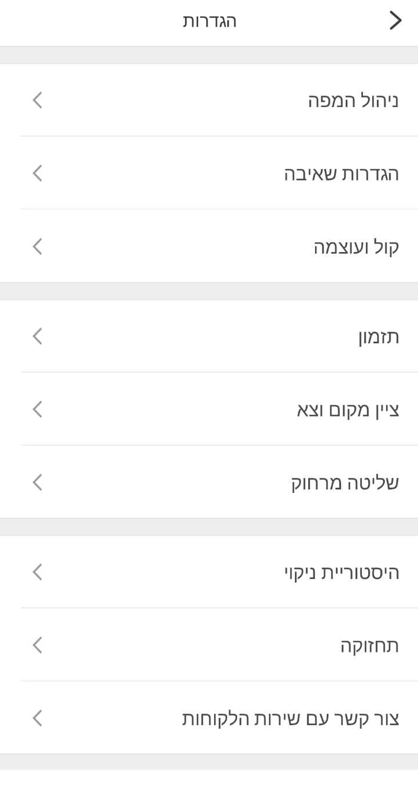Image resolution: width=418 pixels, height=792 pixels.
Task: Open הגדרות שאיבה suction settings
Action: tap(209, 173)
